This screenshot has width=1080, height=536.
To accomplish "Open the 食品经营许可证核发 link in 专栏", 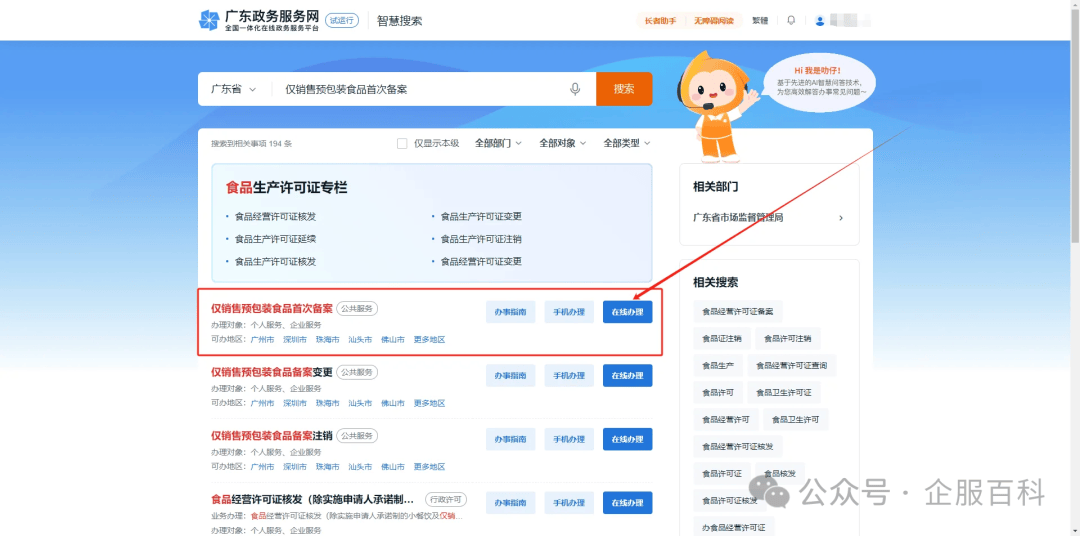I will tap(275, 216).
